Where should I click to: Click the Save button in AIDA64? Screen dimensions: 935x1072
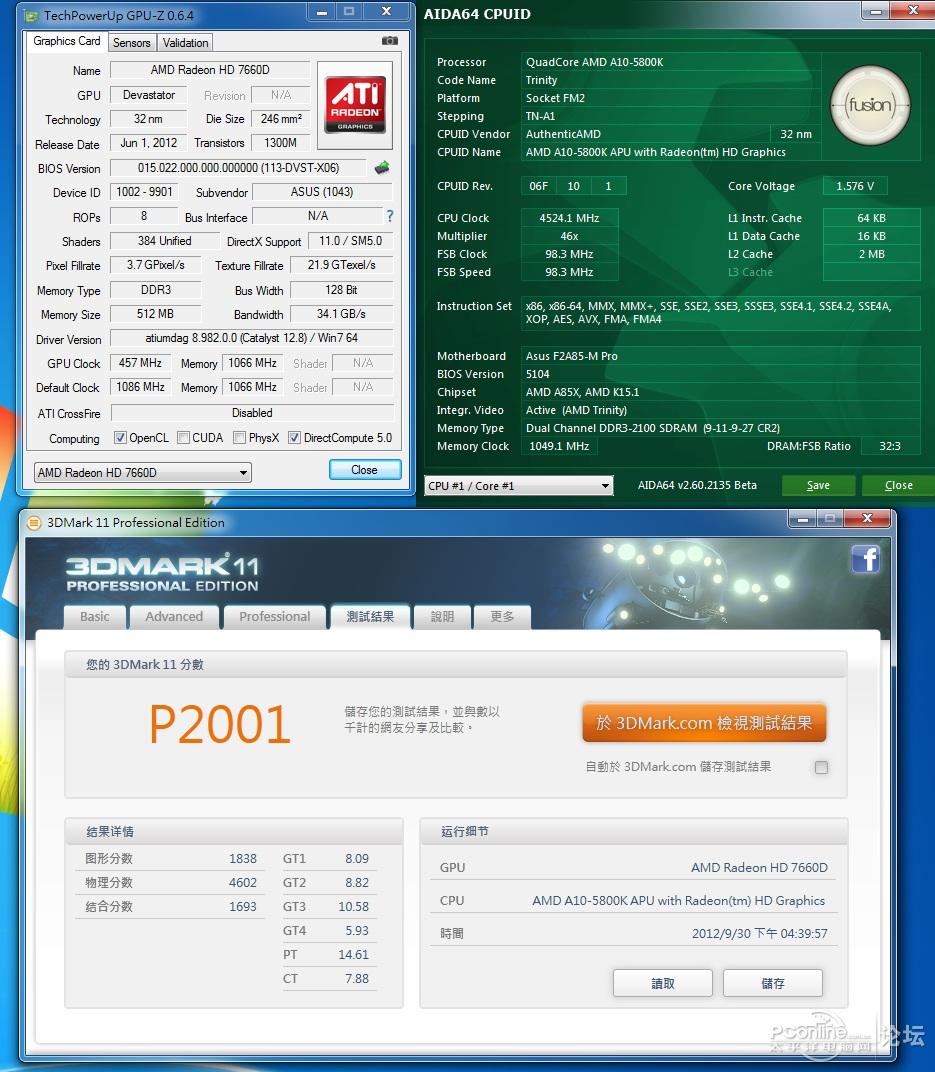point(818,485)
